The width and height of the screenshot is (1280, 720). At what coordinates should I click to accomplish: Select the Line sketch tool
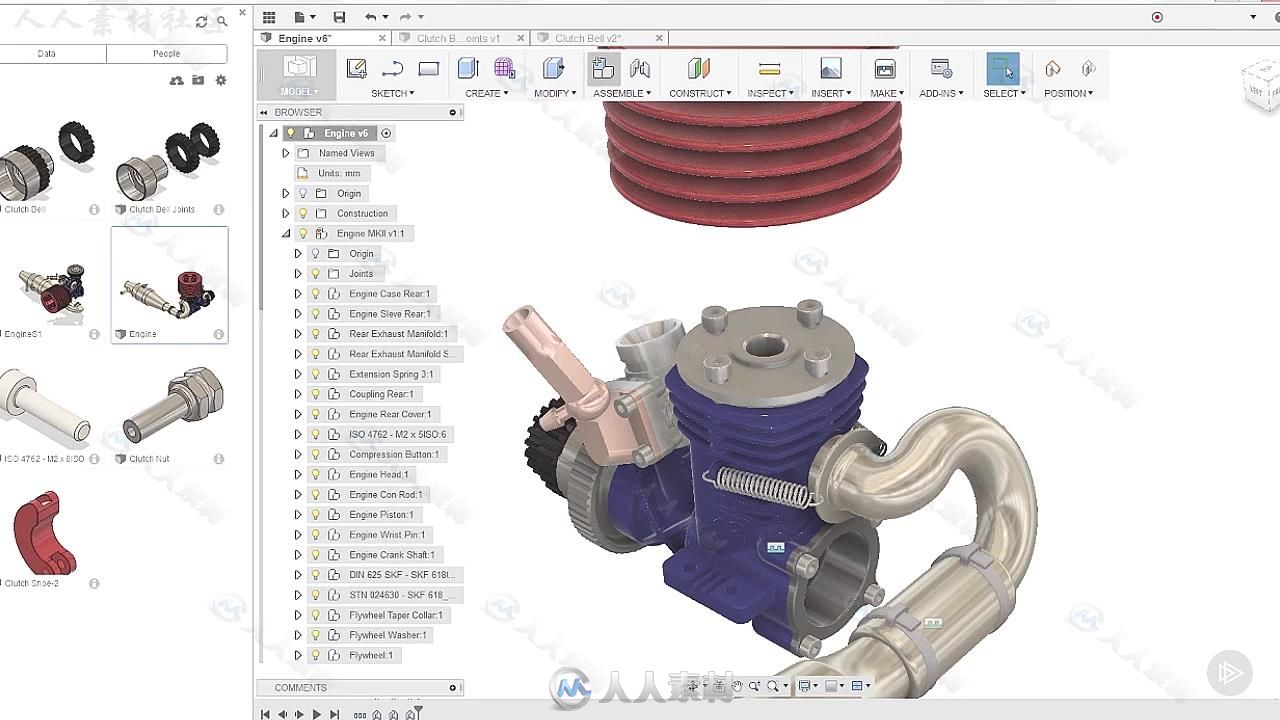point(392,68)
